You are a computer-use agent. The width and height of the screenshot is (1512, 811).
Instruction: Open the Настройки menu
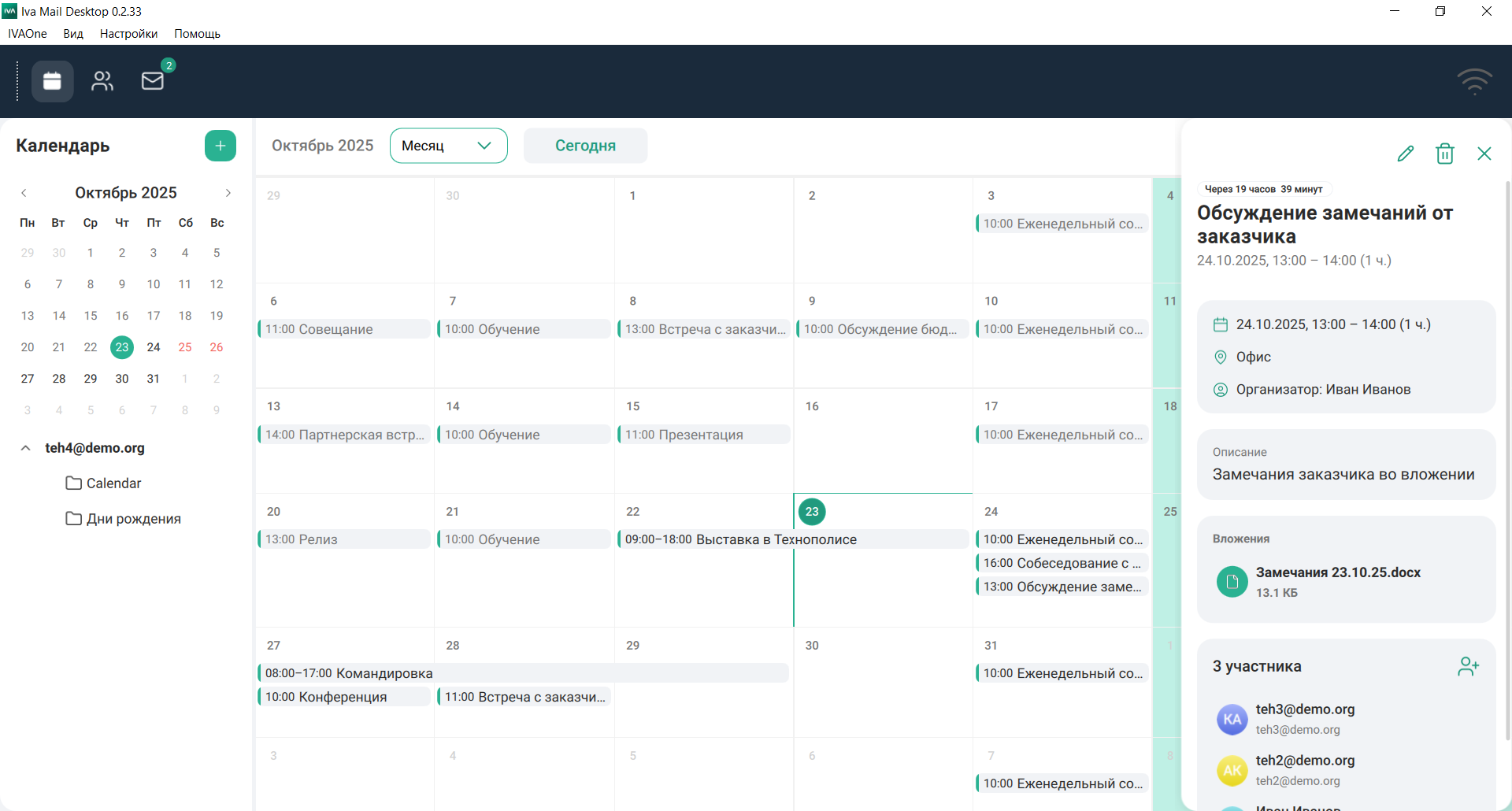click(128, 34)
